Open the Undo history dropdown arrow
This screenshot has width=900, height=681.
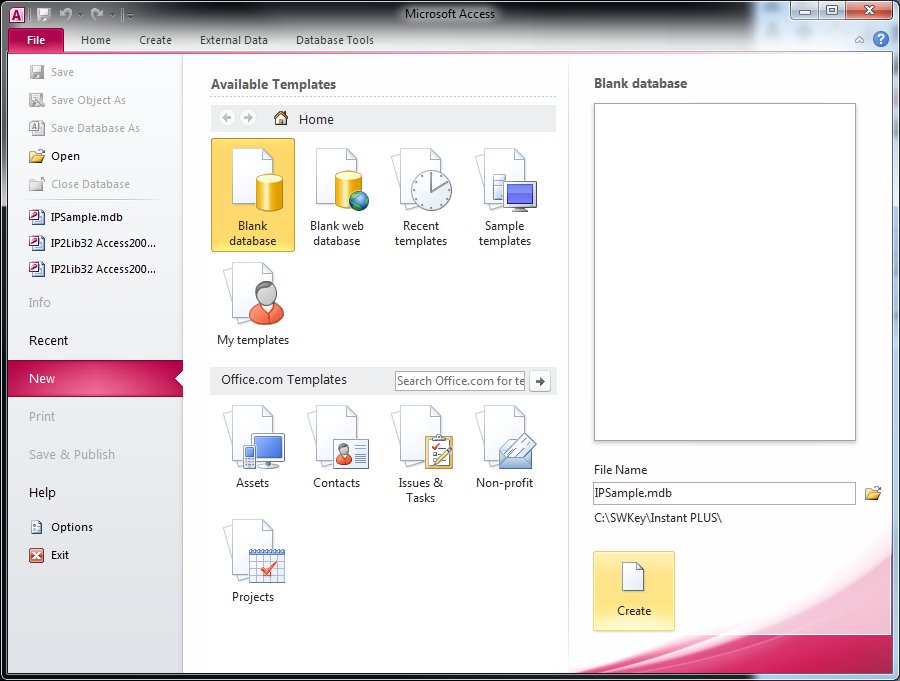coord(80,15)
